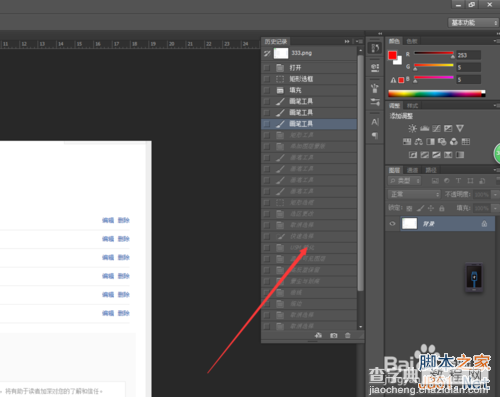Toggle history brush source box for 填充
The image size is (500, 397).
[267, 90]
